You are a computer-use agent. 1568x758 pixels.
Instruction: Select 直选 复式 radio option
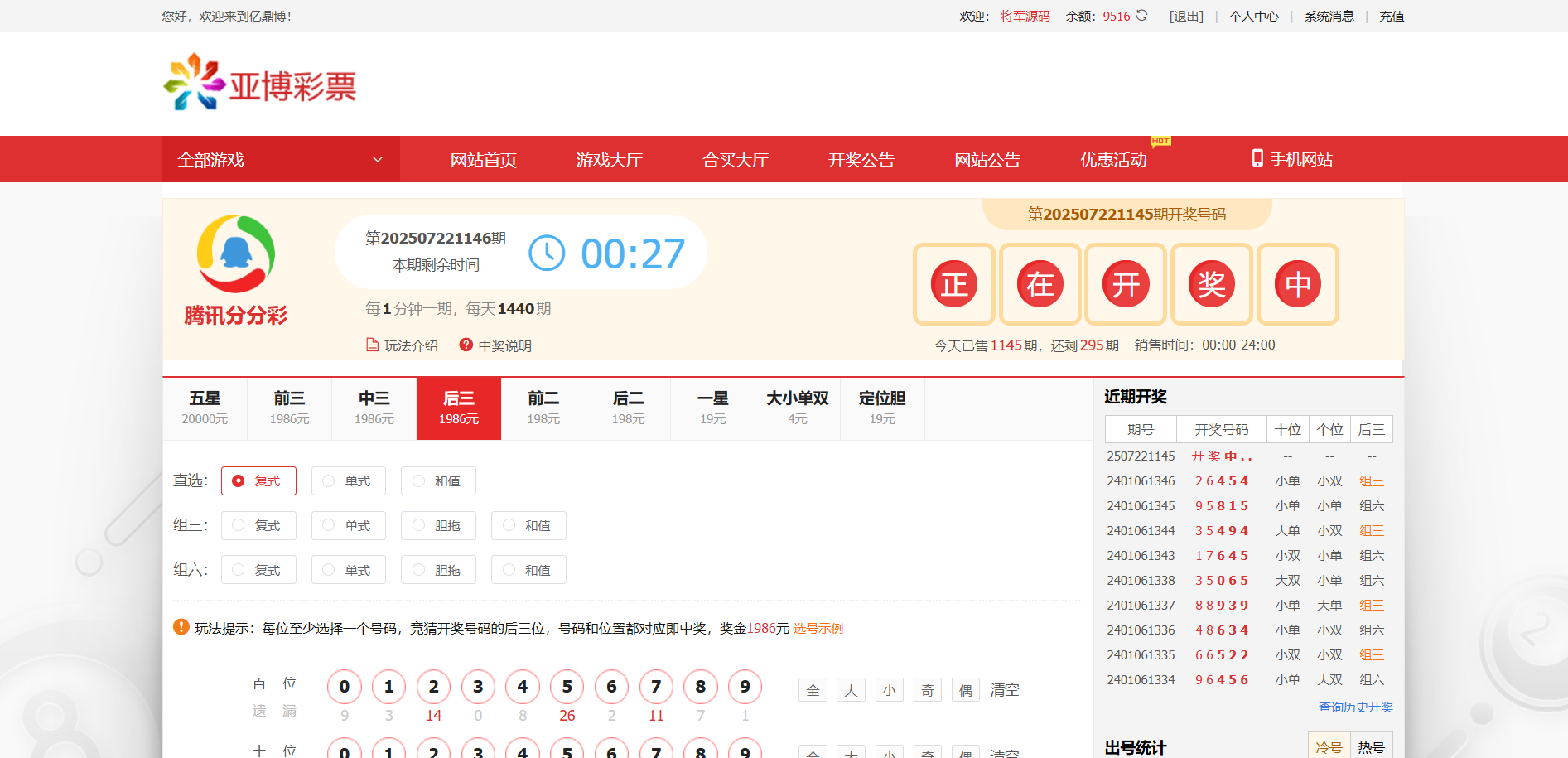[258, 481]
